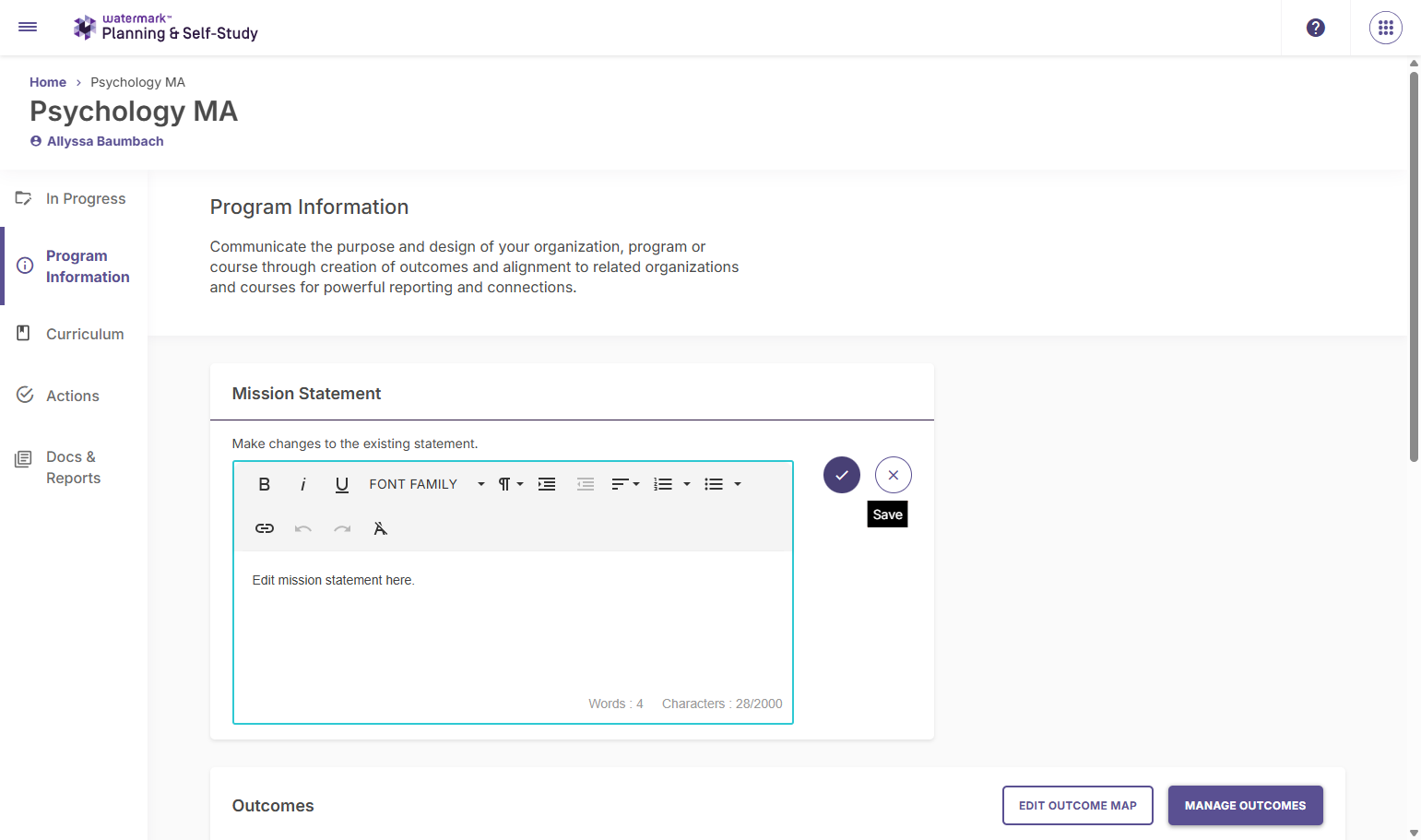The image size is (1421, 840).
Task: Click the undo arrow in editor
Action: coord(302,528)
